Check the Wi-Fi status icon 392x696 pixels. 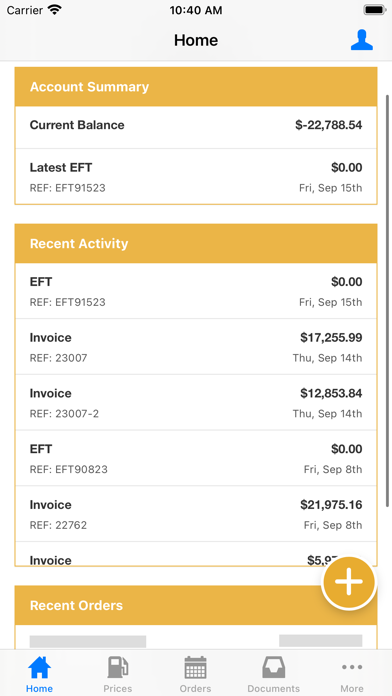click(55, 10)
